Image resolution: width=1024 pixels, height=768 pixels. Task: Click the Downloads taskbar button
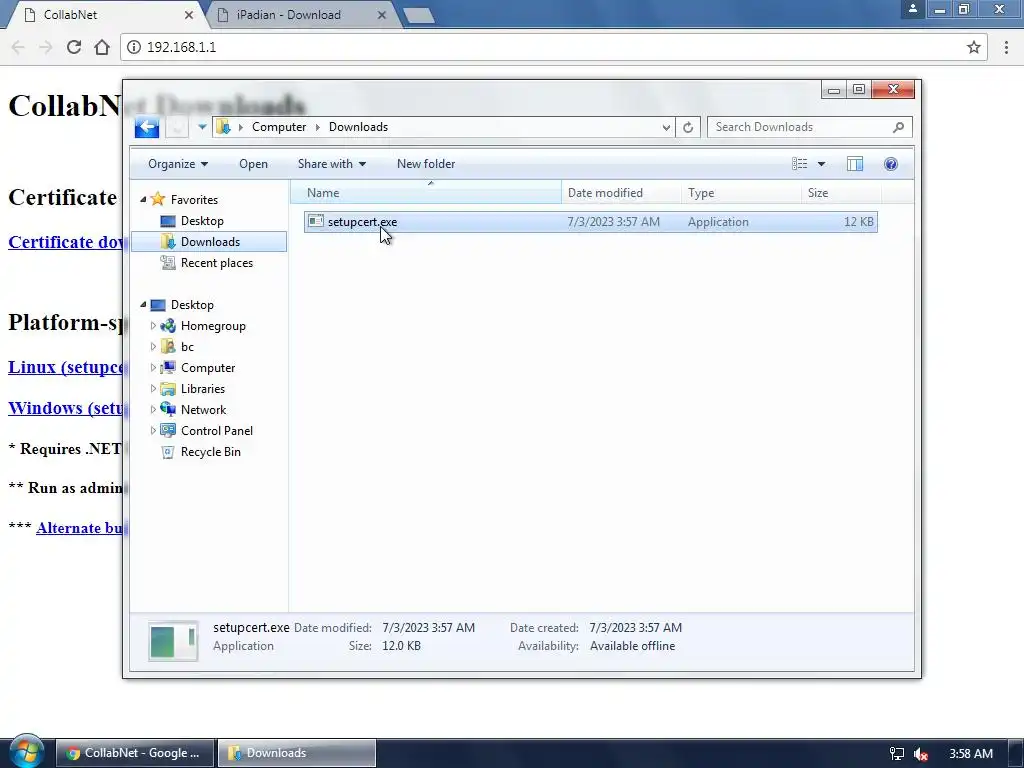[296, 753]
